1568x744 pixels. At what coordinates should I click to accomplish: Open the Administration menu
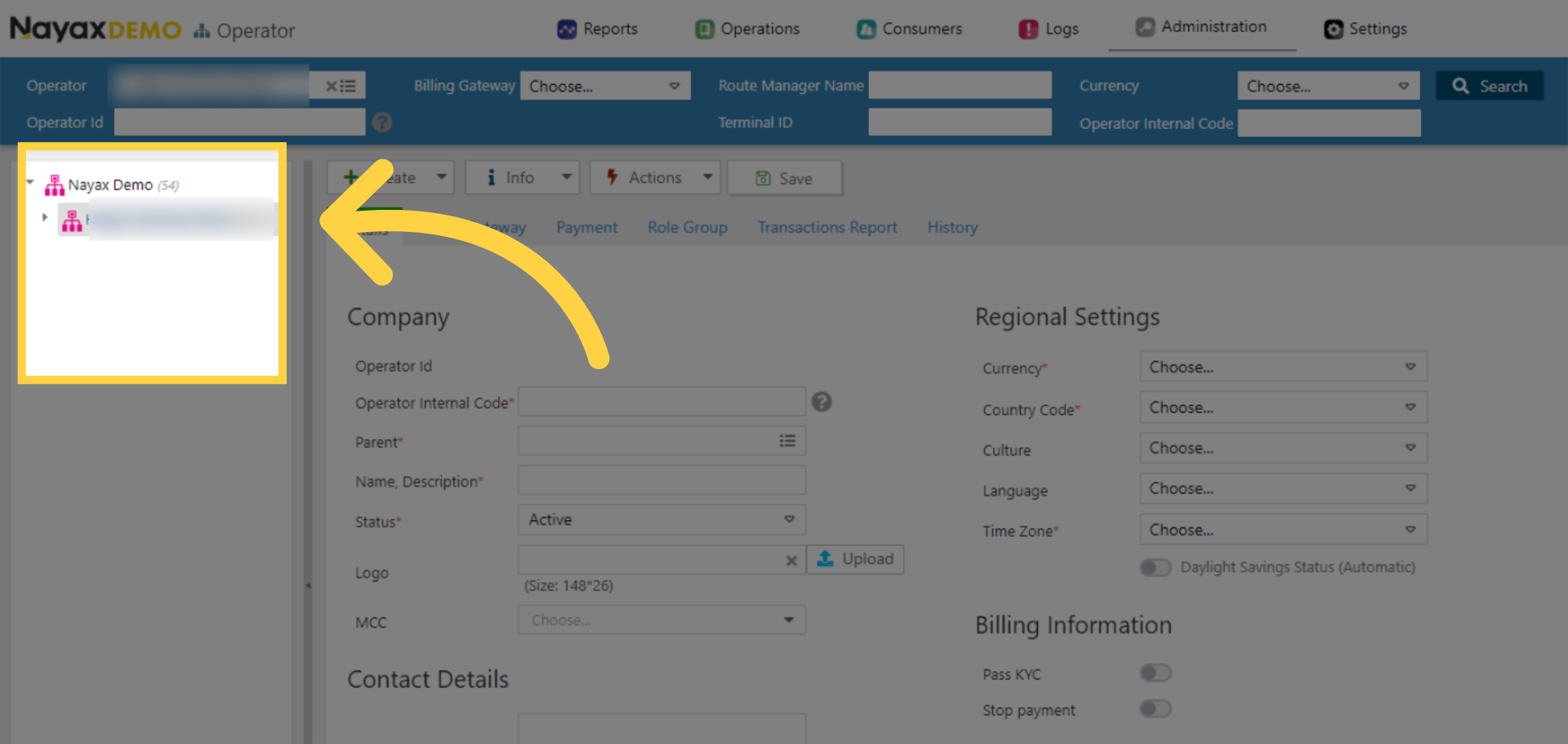[x=1201, y=27]
